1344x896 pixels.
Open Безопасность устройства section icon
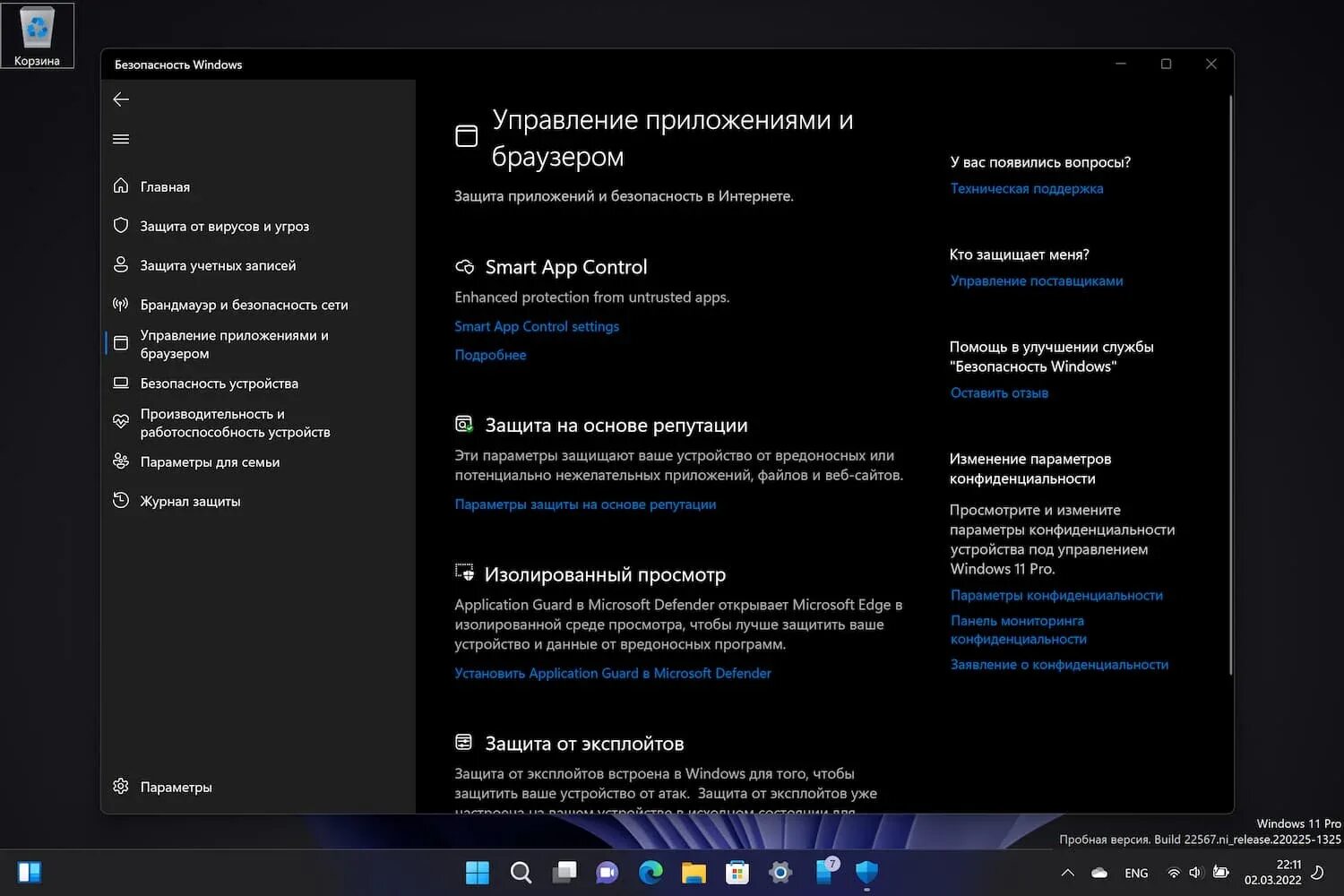coord(121,383)
